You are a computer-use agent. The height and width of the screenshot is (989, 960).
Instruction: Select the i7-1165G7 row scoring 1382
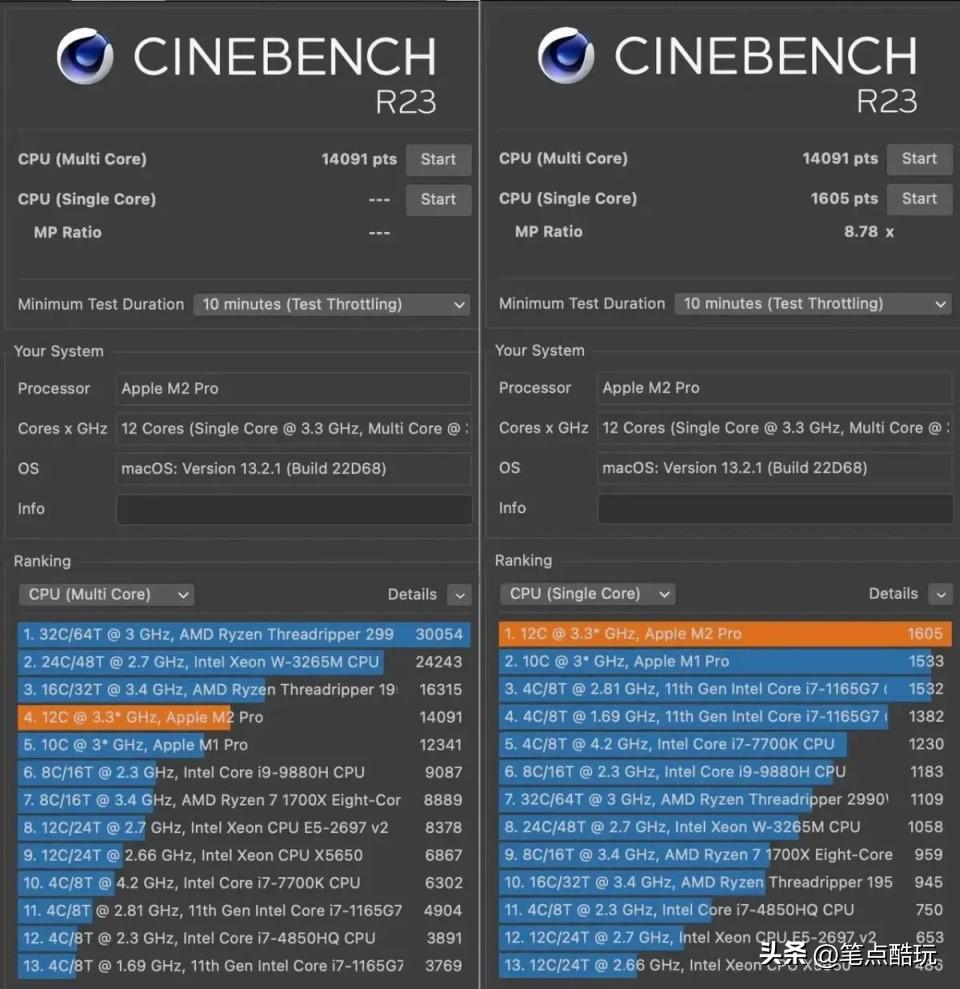coord(725,717)
